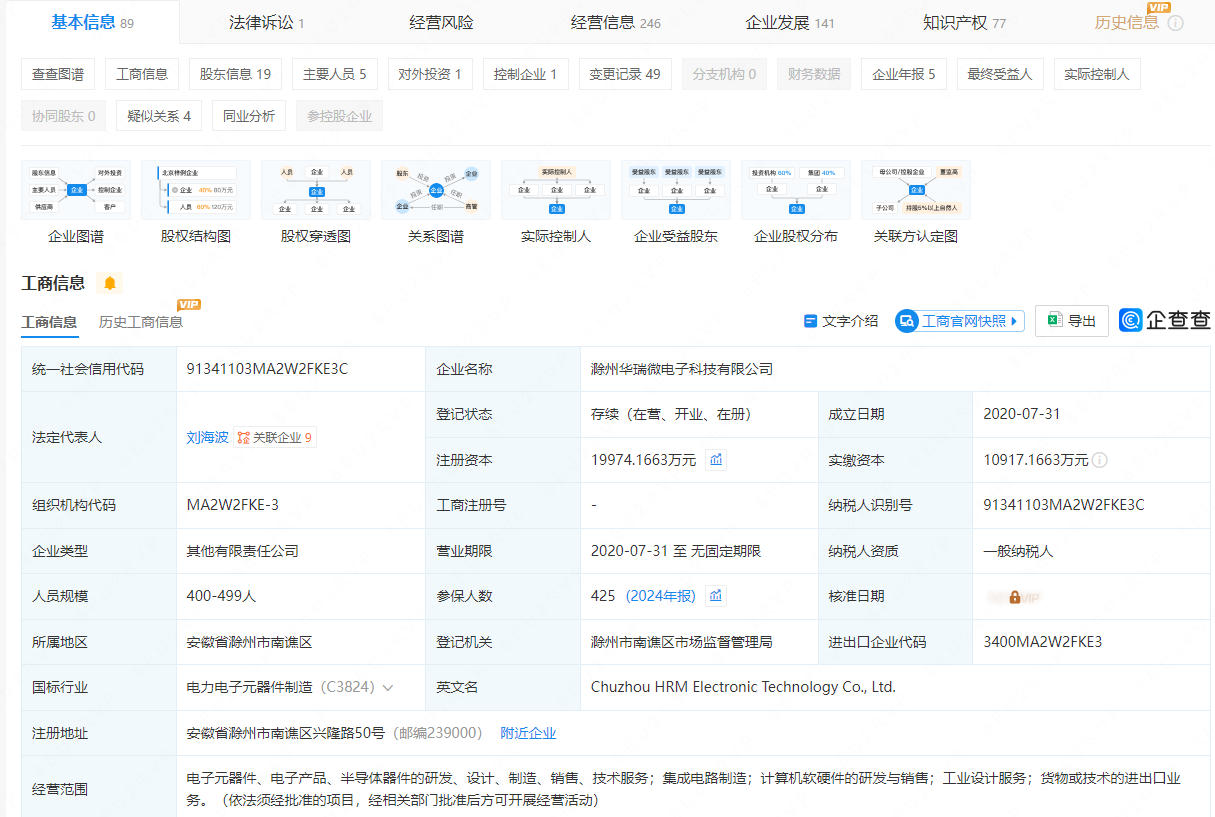The image size is (1215, 817).
Task: Click the lock icon in 核准日期 field
Action: [x=1014, y=597]
